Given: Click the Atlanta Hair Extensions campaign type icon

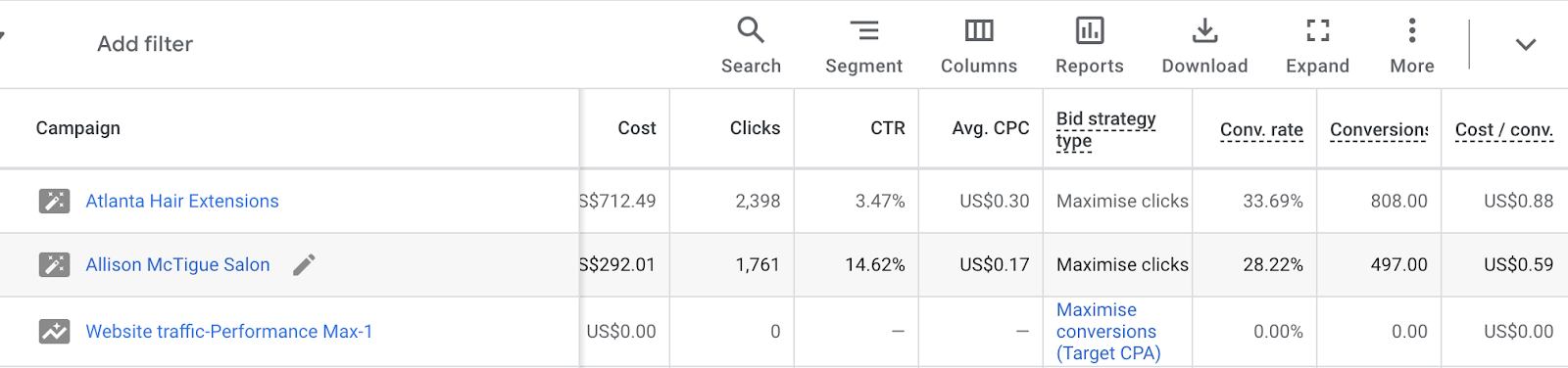Looking at the screenshot, I should 54,201.
